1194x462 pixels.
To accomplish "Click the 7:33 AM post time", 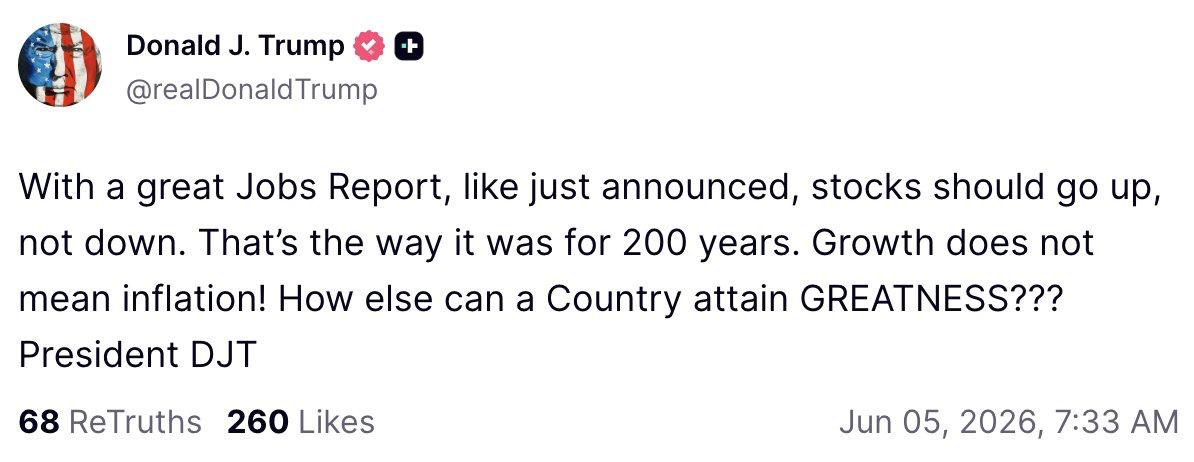I will click(x=1114, y=422).
